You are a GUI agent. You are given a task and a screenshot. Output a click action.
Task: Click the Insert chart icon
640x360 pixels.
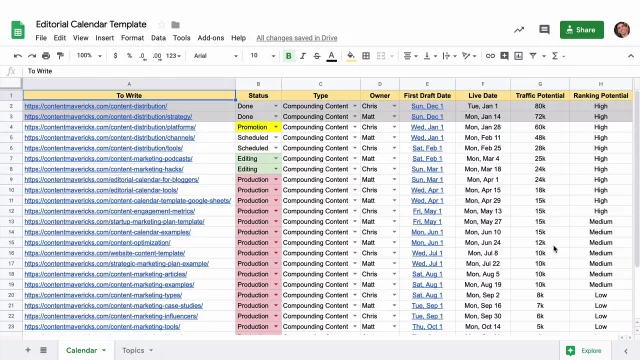(518, 56)
